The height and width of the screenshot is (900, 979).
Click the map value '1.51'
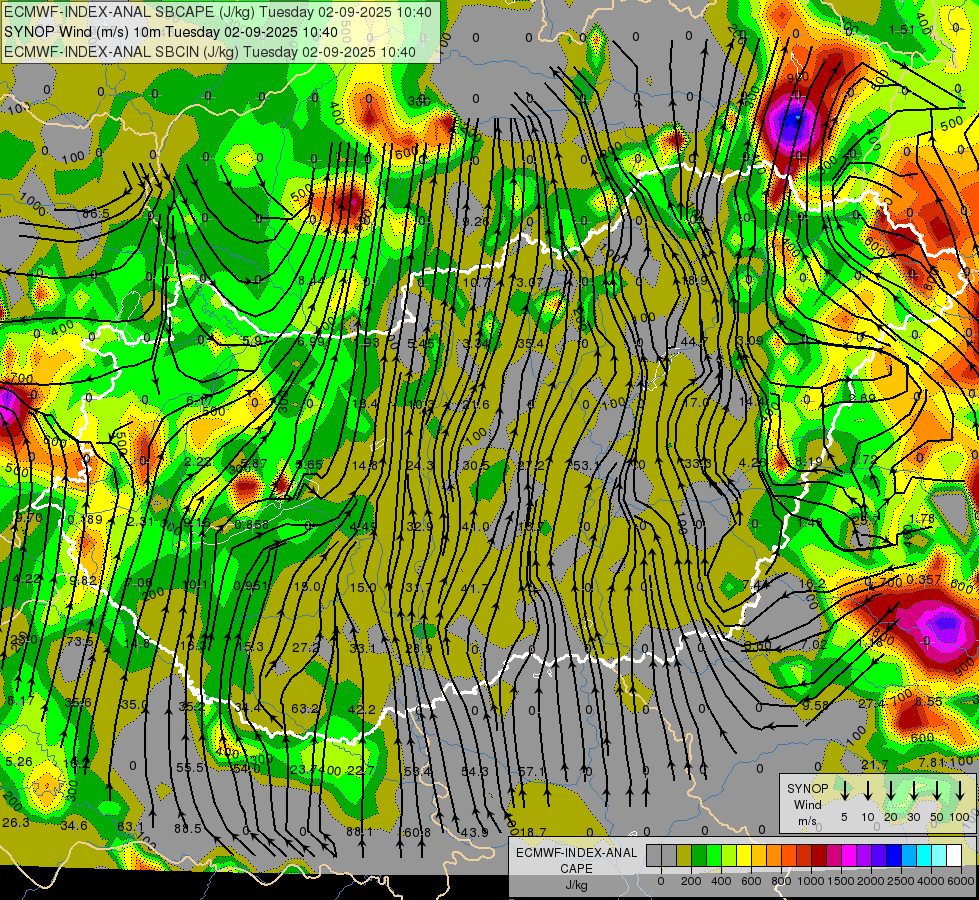click(902, 30)
